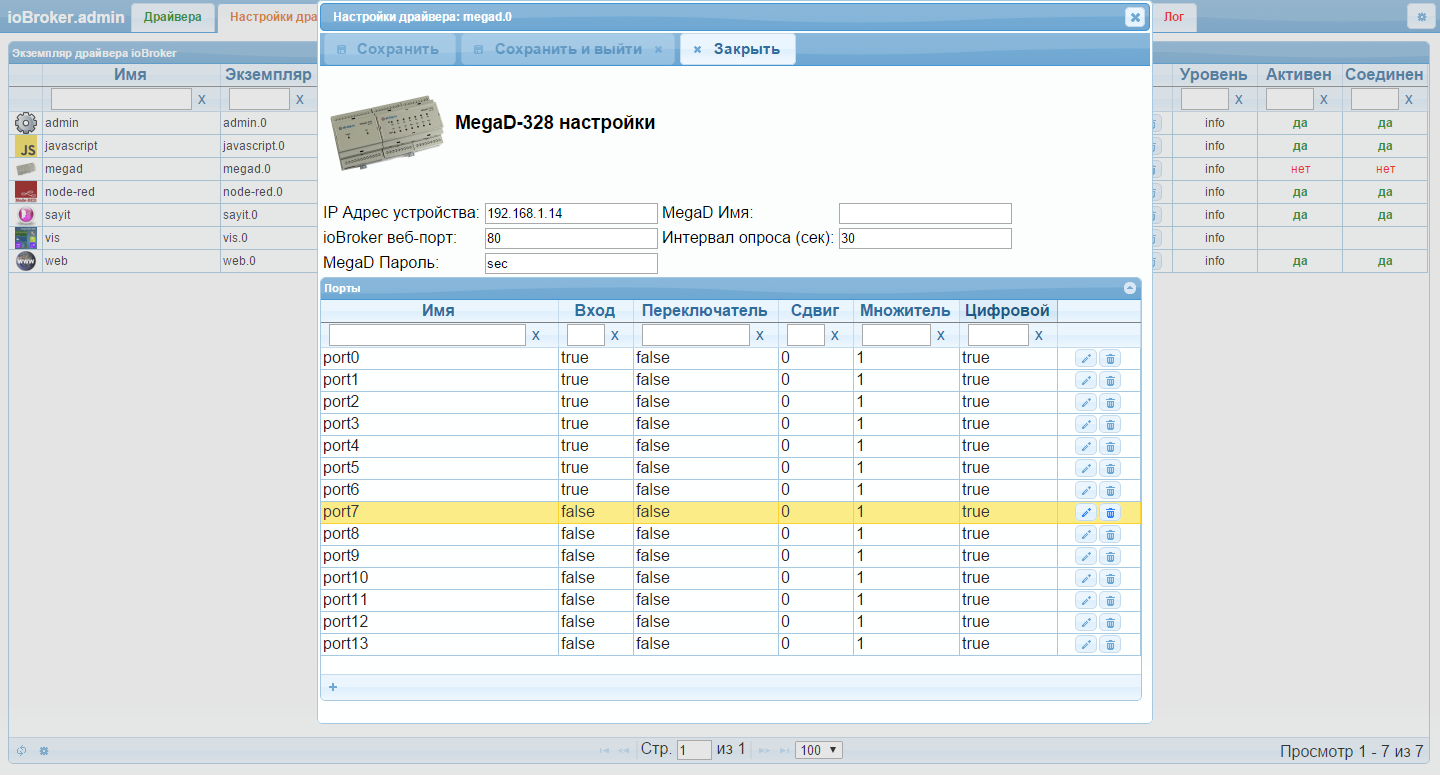Edit the port8 row
This screenshot has width=1440, height=775.
point(1086,534)
